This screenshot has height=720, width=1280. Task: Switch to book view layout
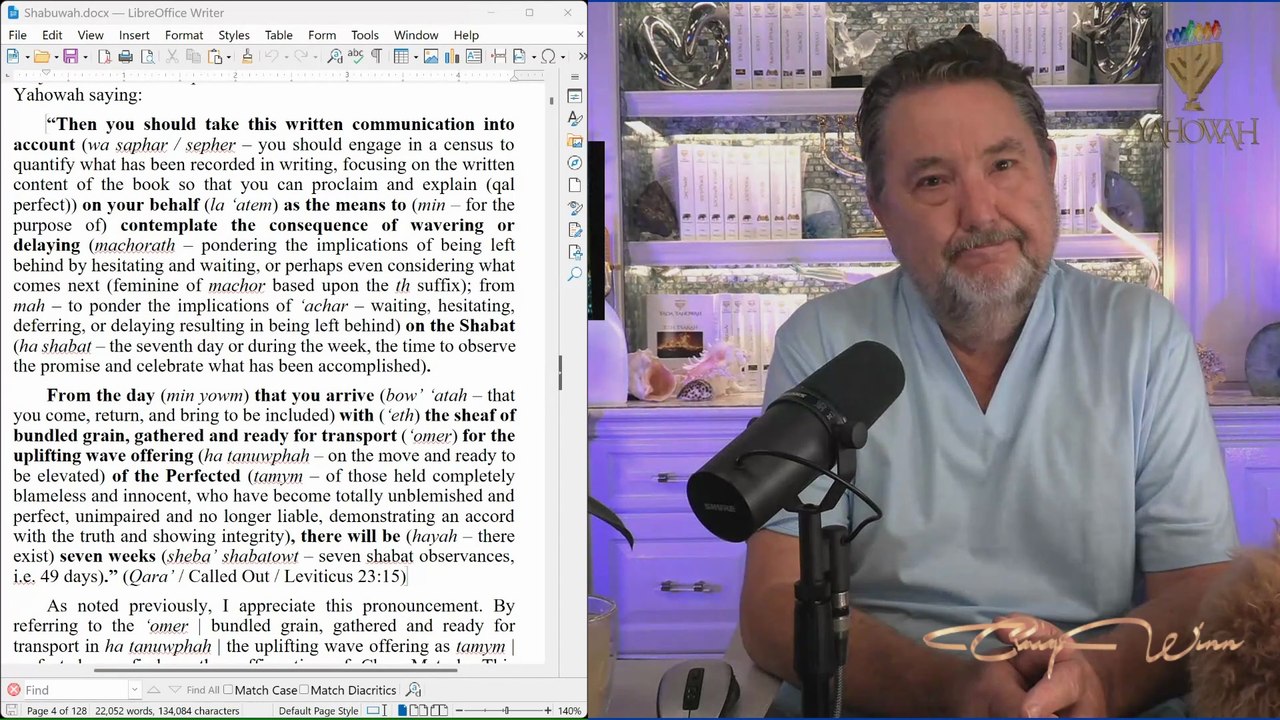pos(438,711)
